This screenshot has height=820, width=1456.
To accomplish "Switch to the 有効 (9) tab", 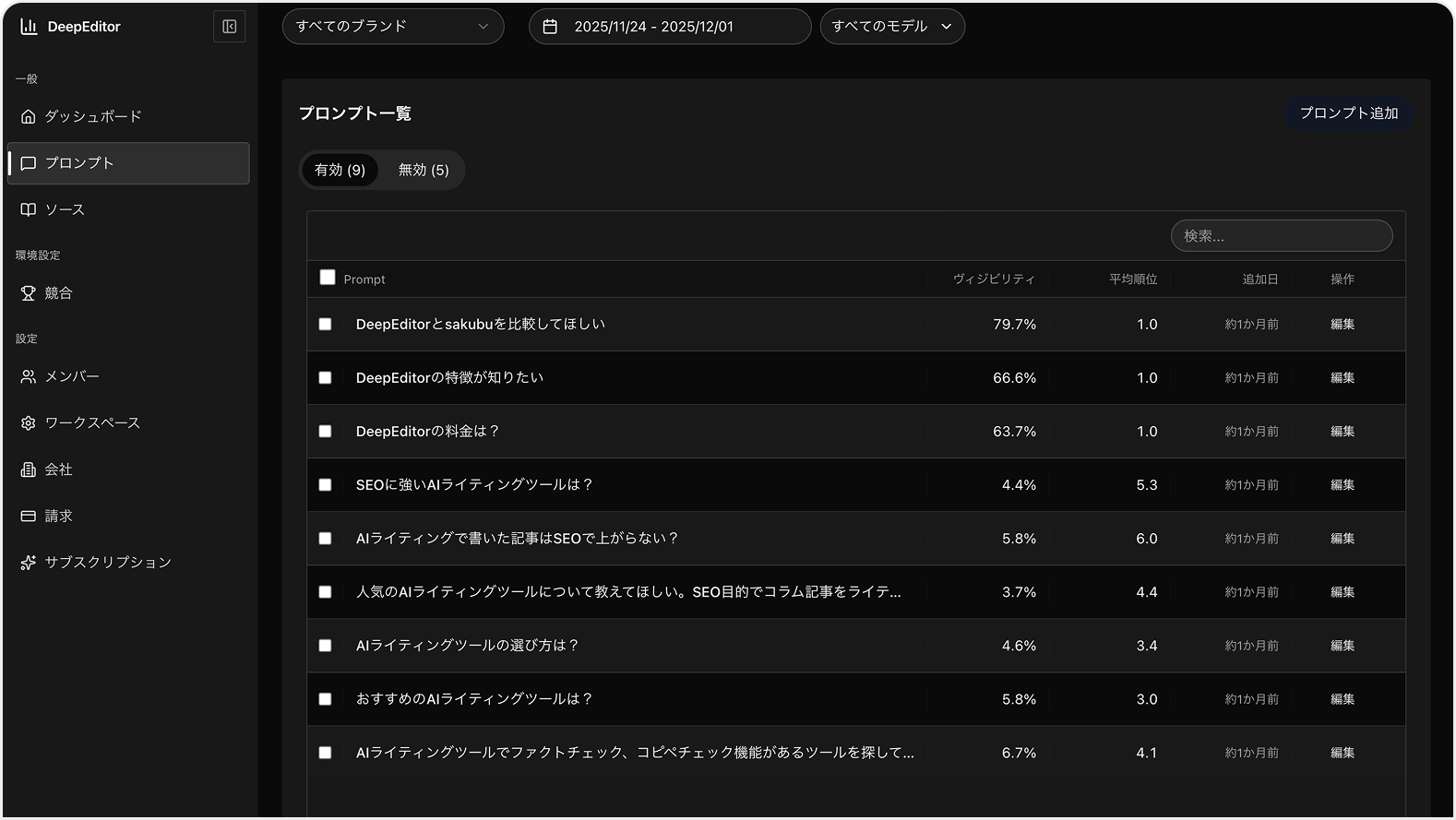I will [x=340, y=170].
